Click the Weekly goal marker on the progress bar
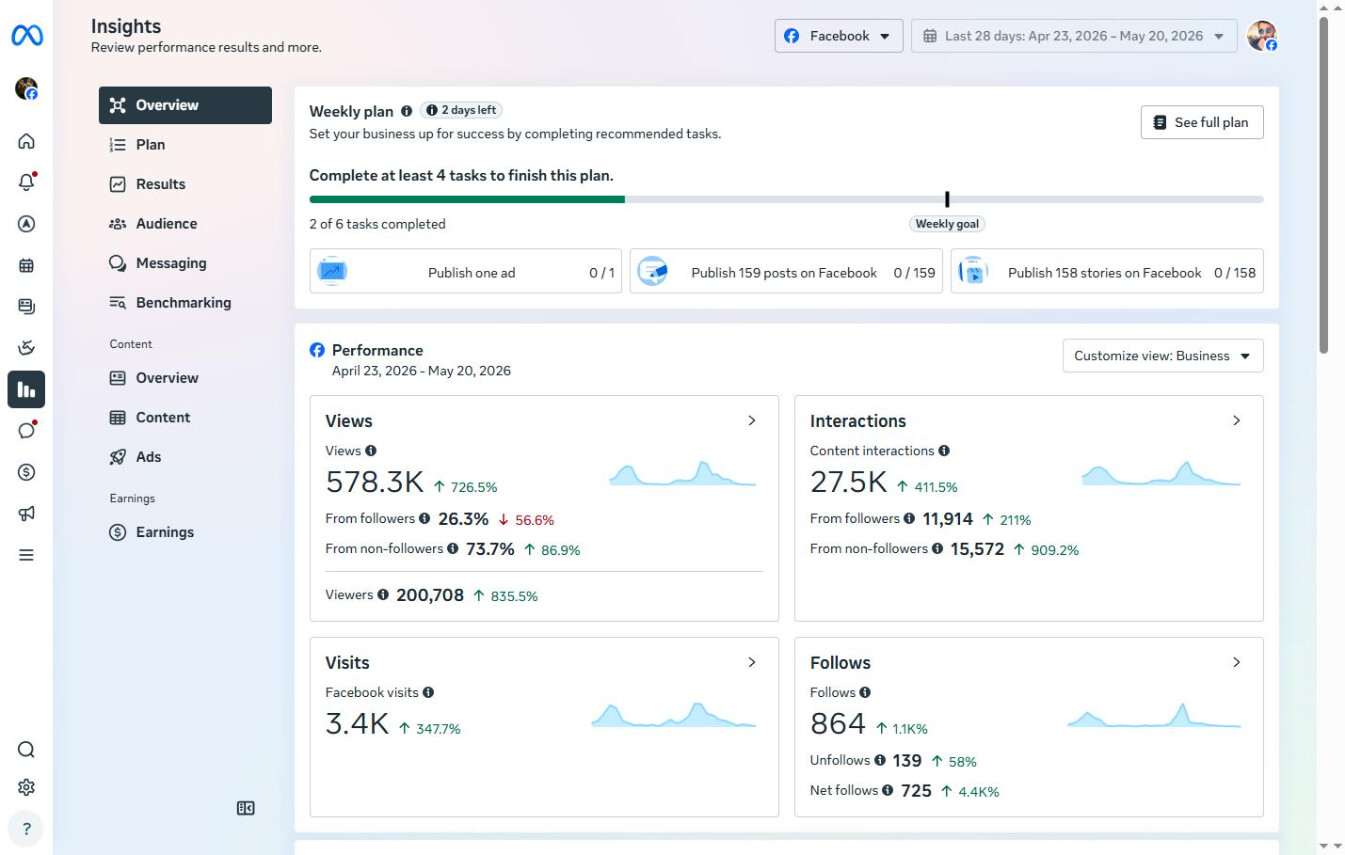The image size is (1345, 855). [947, 200]
